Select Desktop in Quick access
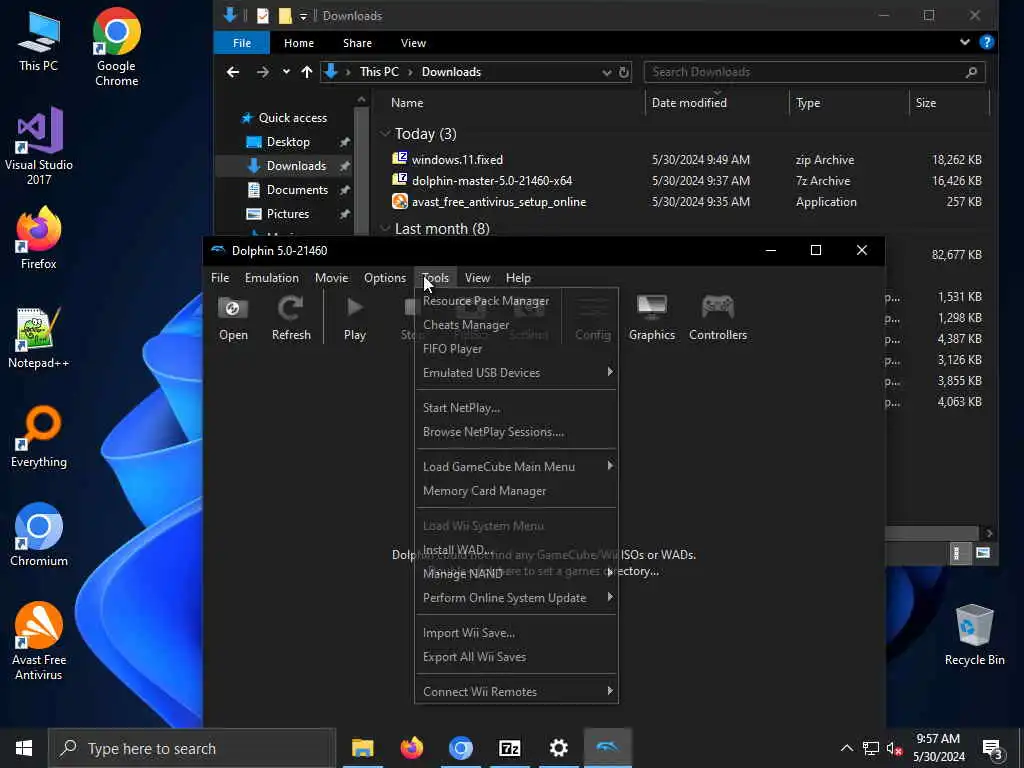Screen dimensions: 1024x768 (x=288, y=142)
